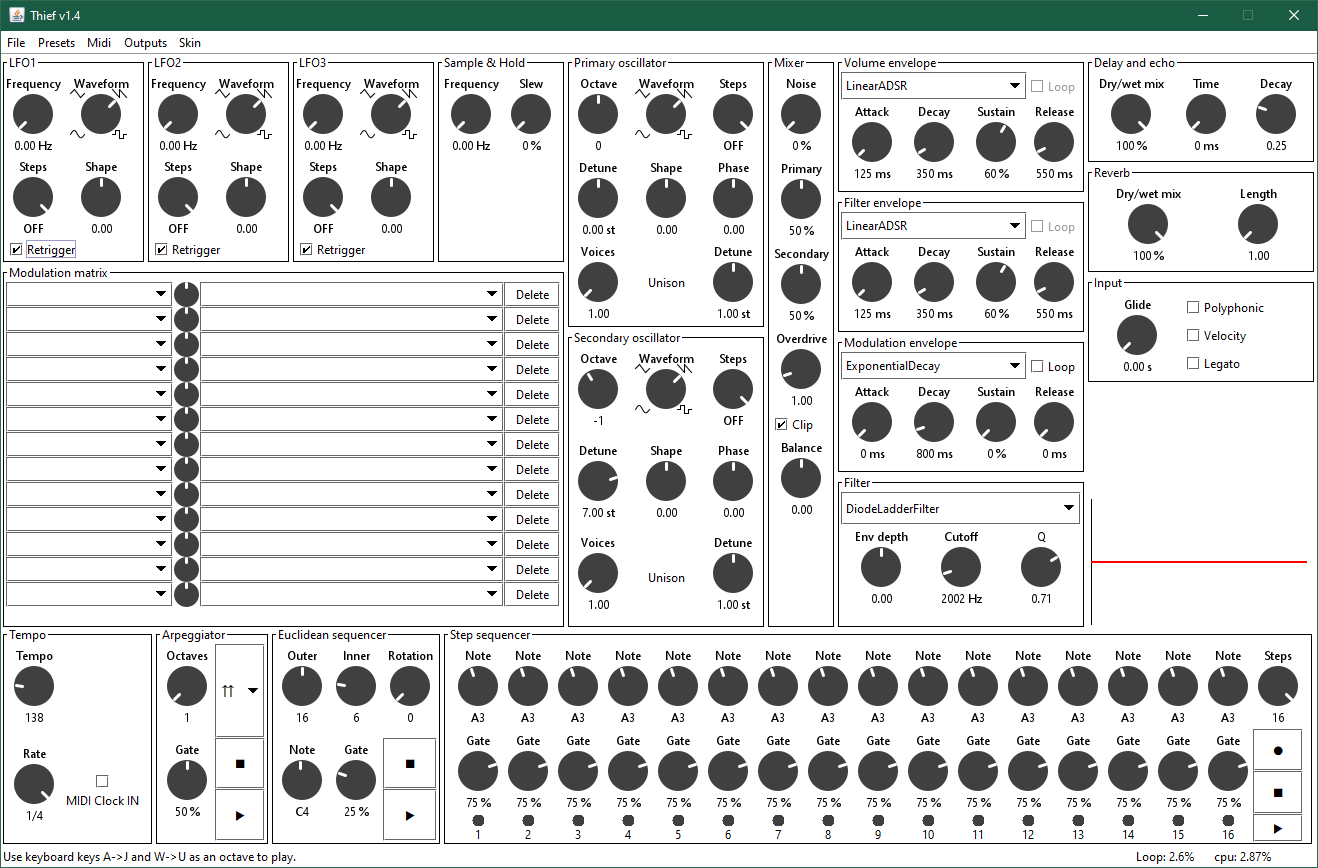
Task: Enable the Polyphonic input option
Action: pyautogui.click(x=1193, y=308)
